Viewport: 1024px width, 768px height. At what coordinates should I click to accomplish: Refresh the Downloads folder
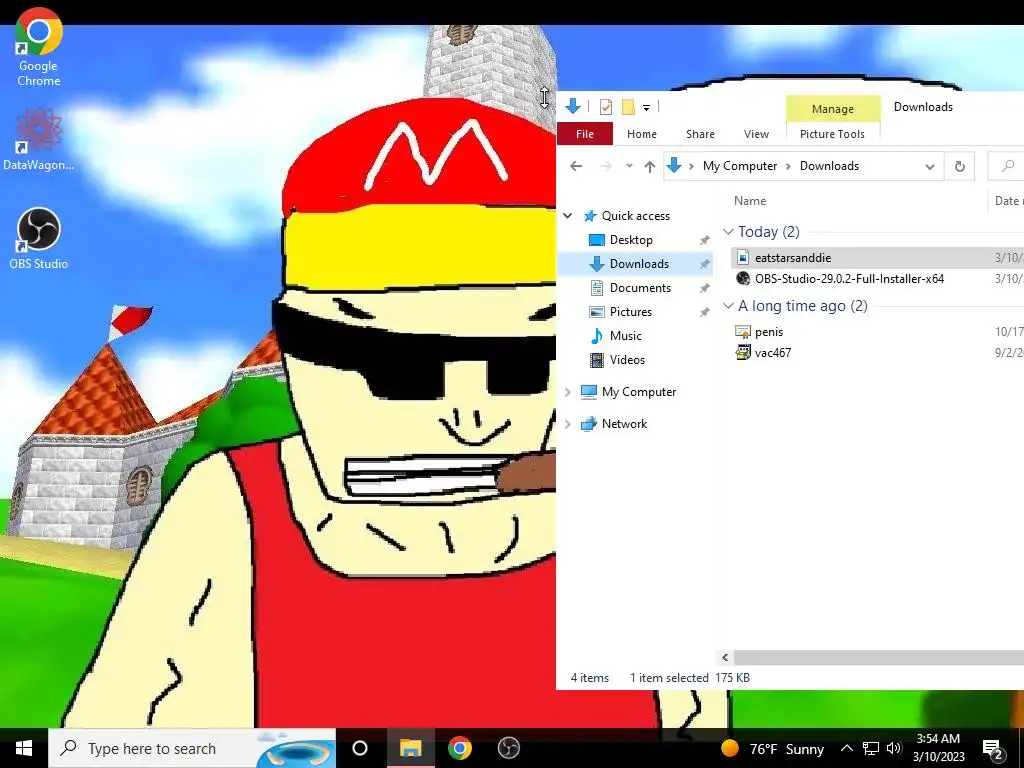959,167
